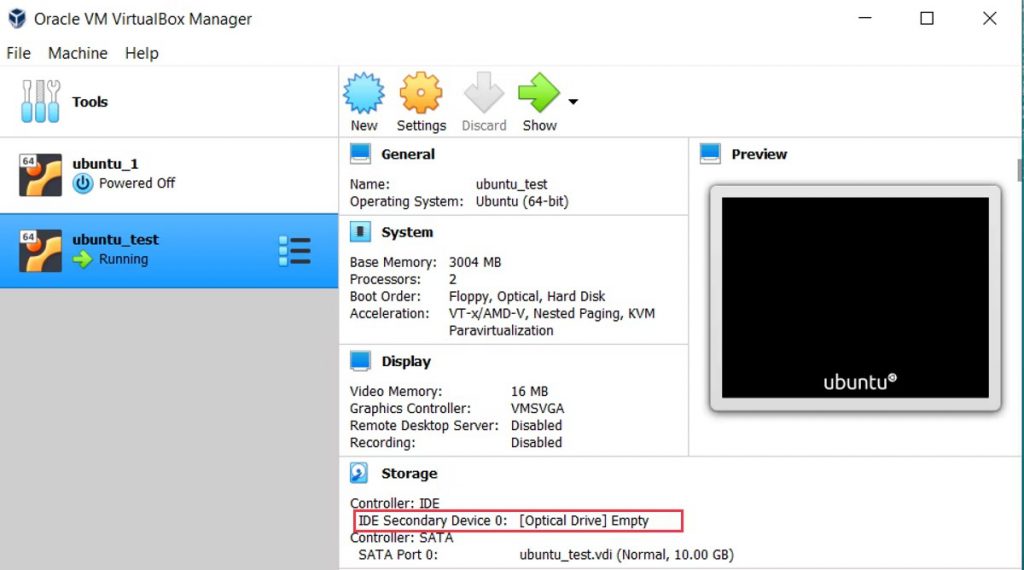The height and width of the screenshot is (570, 1024).
Task: Open the ubuntu_test machine list menu icon
Action: point(294,251)
